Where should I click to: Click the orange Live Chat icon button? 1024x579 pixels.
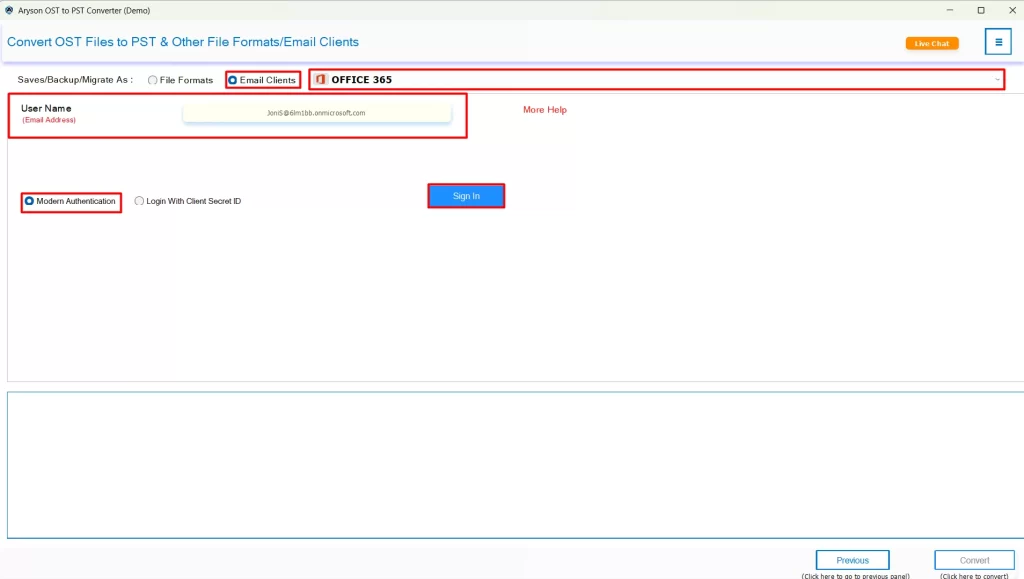(931, 43)
